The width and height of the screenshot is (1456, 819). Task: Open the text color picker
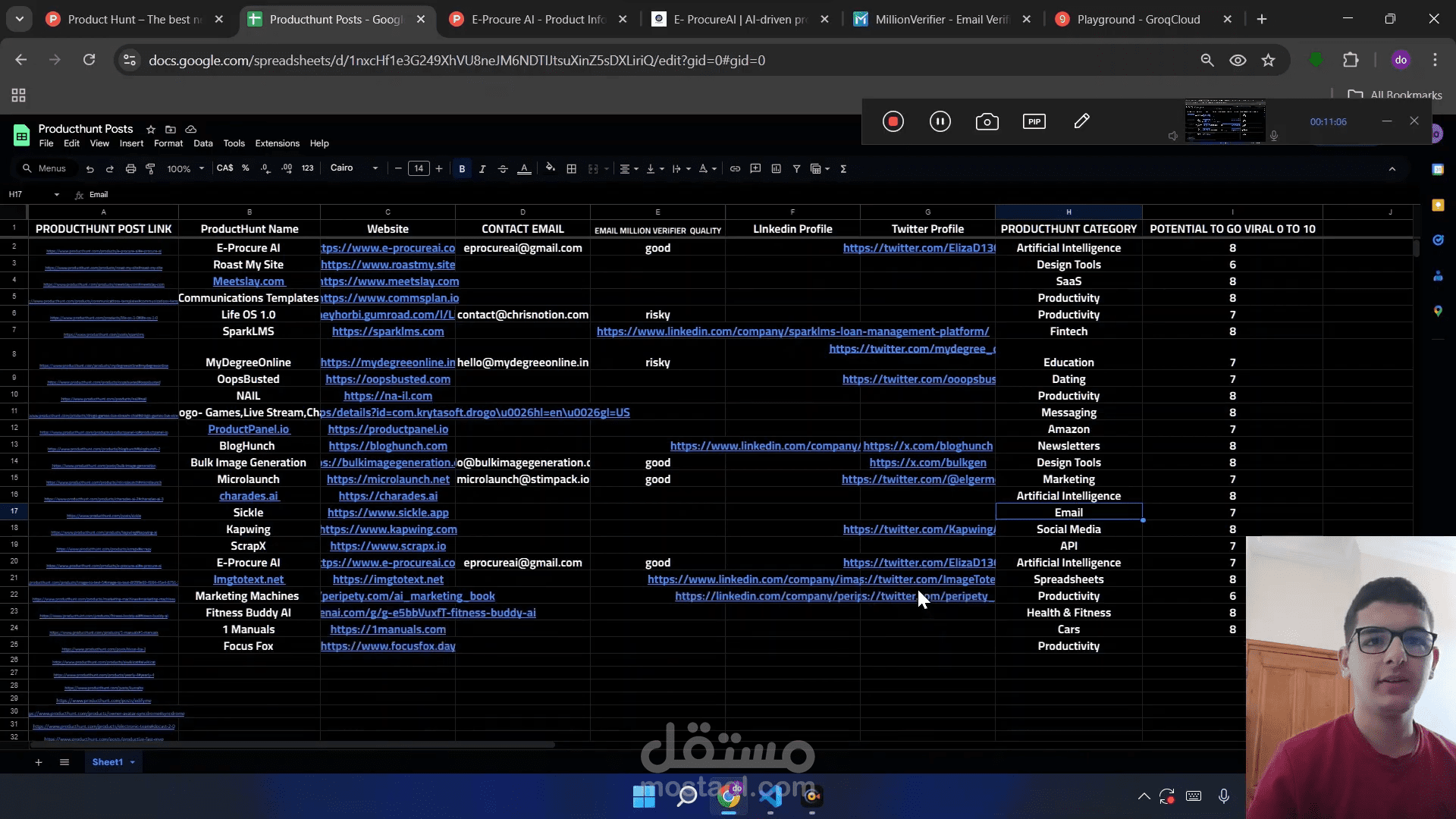click(x=524, y=168)
